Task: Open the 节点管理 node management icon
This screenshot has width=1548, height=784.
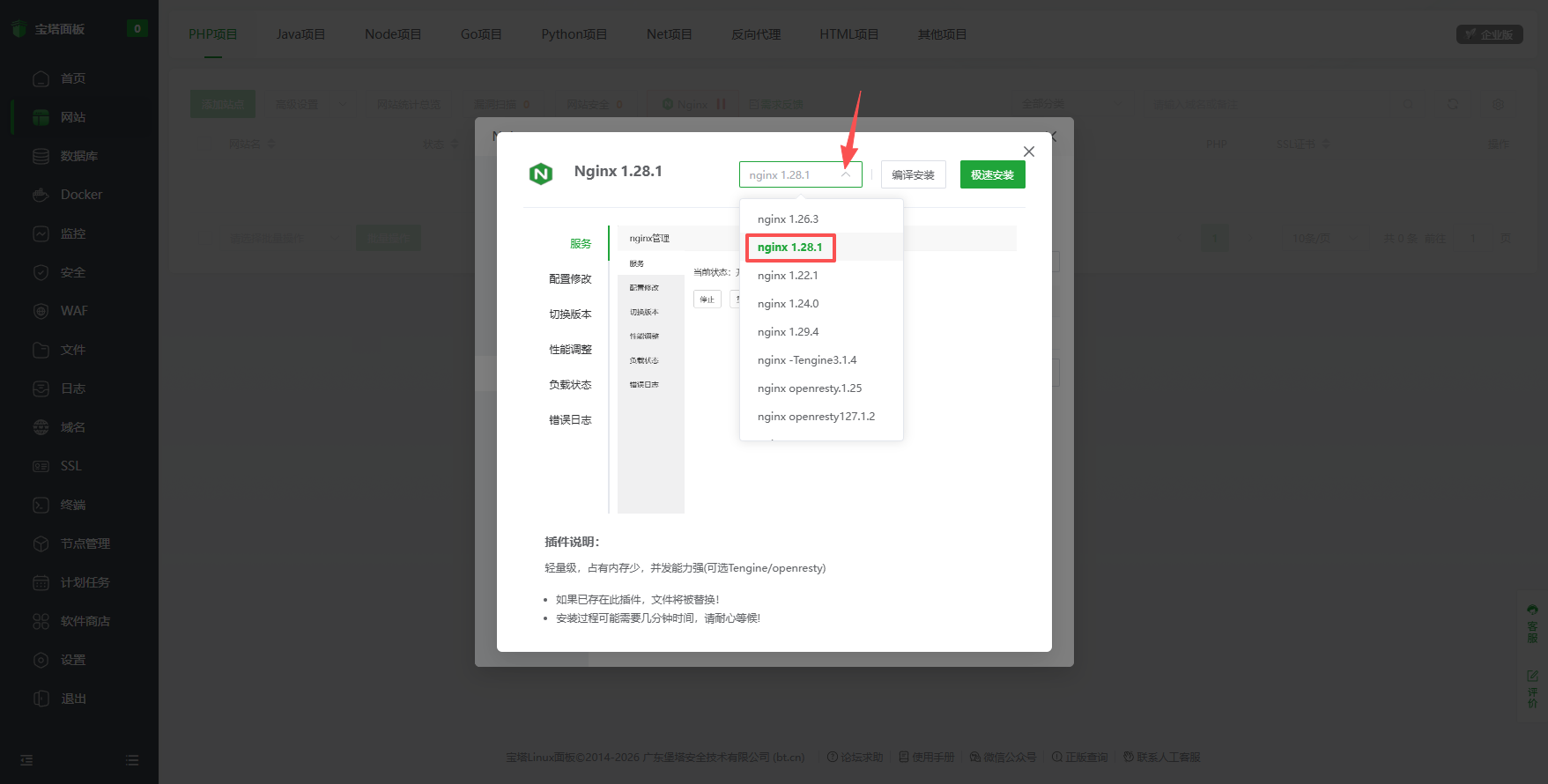Action: (x=41, y=544)
